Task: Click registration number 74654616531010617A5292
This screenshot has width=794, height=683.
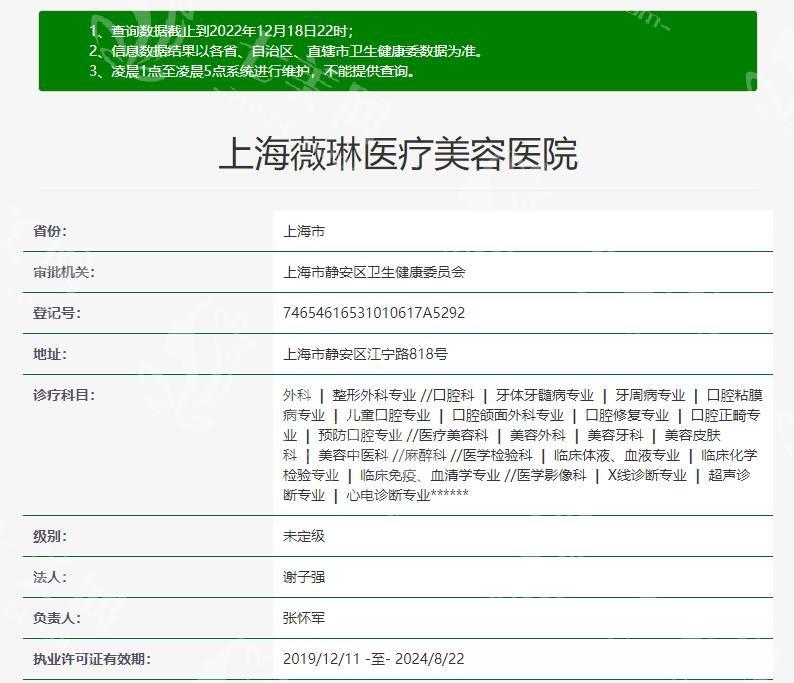Action: coord(374,313)
